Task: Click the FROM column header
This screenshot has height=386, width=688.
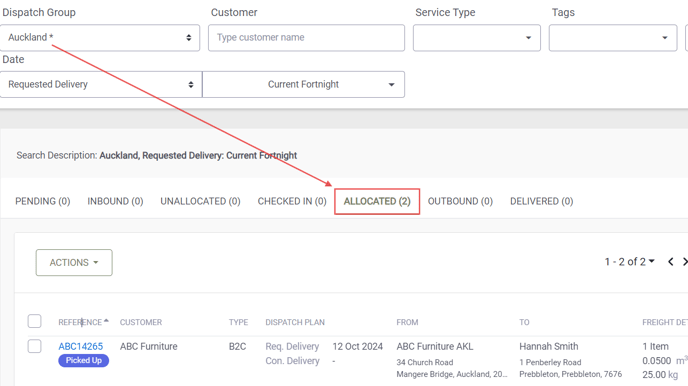Action: pyautogui.click(x=407, y=322)
